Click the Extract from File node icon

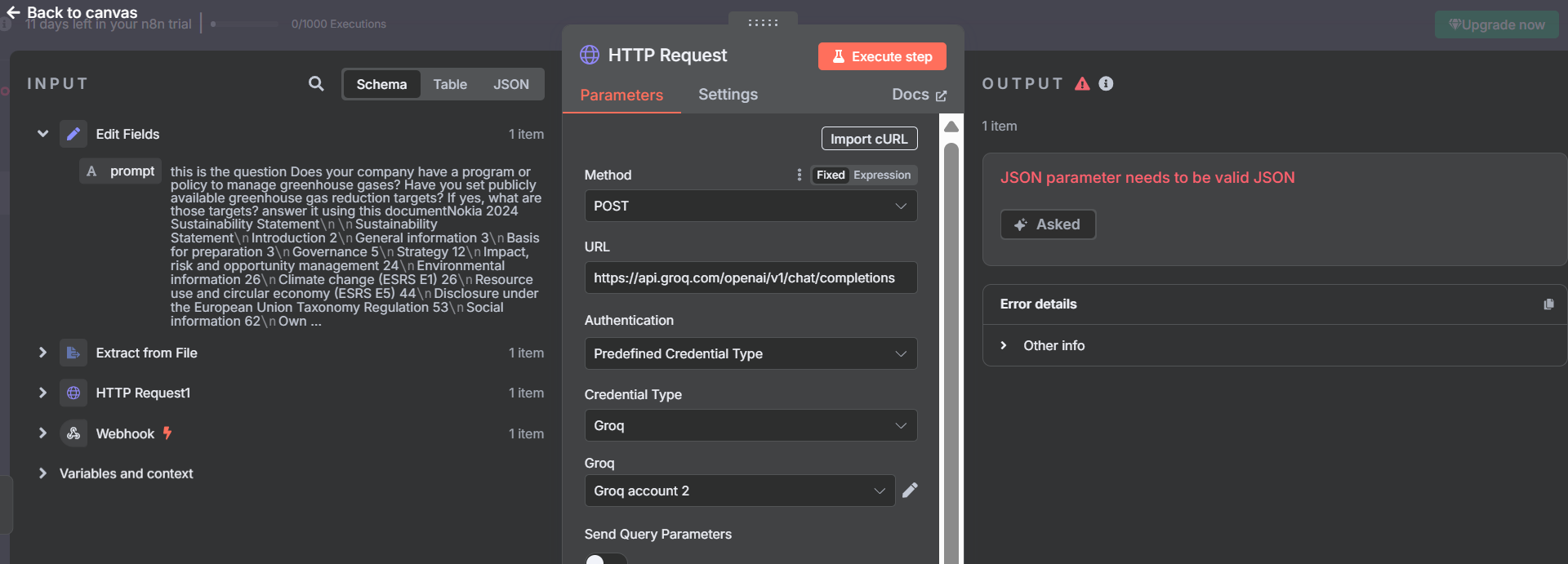[x=73, y=353]
